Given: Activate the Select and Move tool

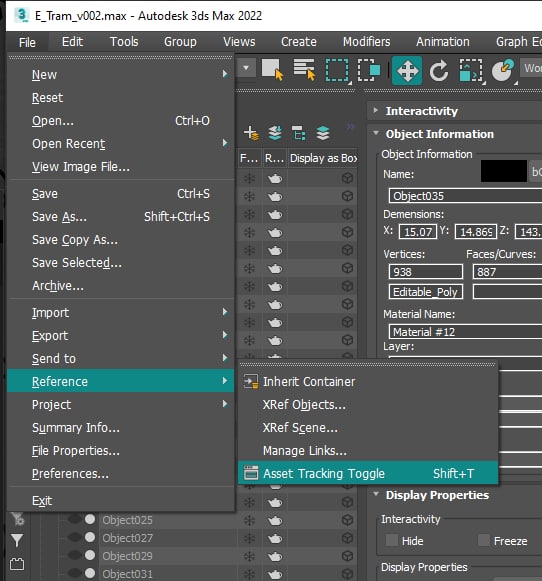Looking at the screenshot, I should click(x=407, y=70).
